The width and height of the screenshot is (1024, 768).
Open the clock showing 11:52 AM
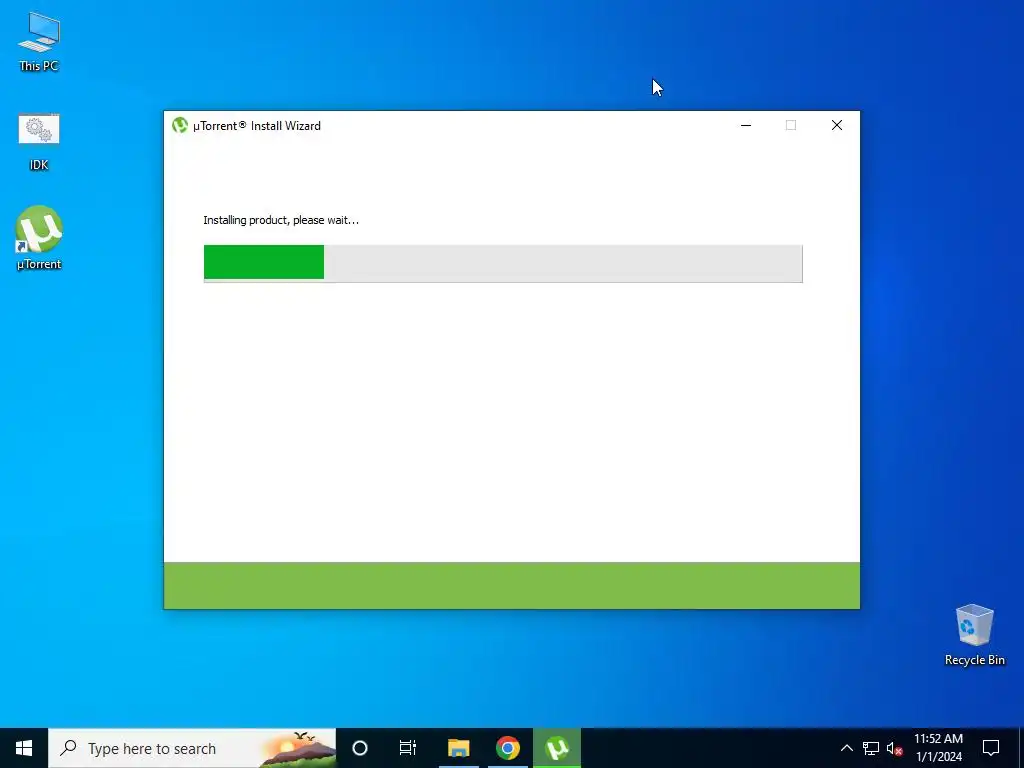pos(938,748)
